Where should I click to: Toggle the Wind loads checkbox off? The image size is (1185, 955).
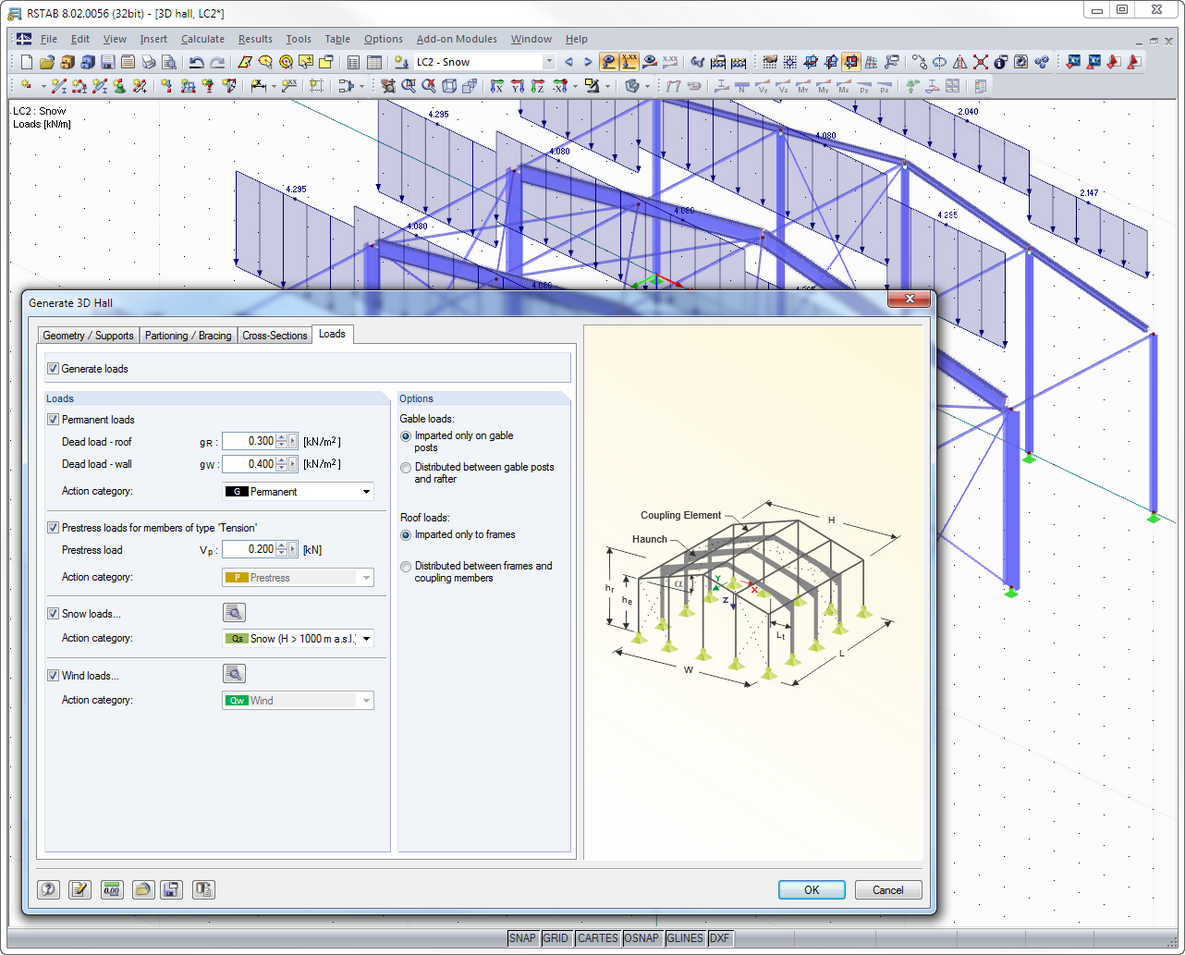pyautogui.click(x=53, y=675)
